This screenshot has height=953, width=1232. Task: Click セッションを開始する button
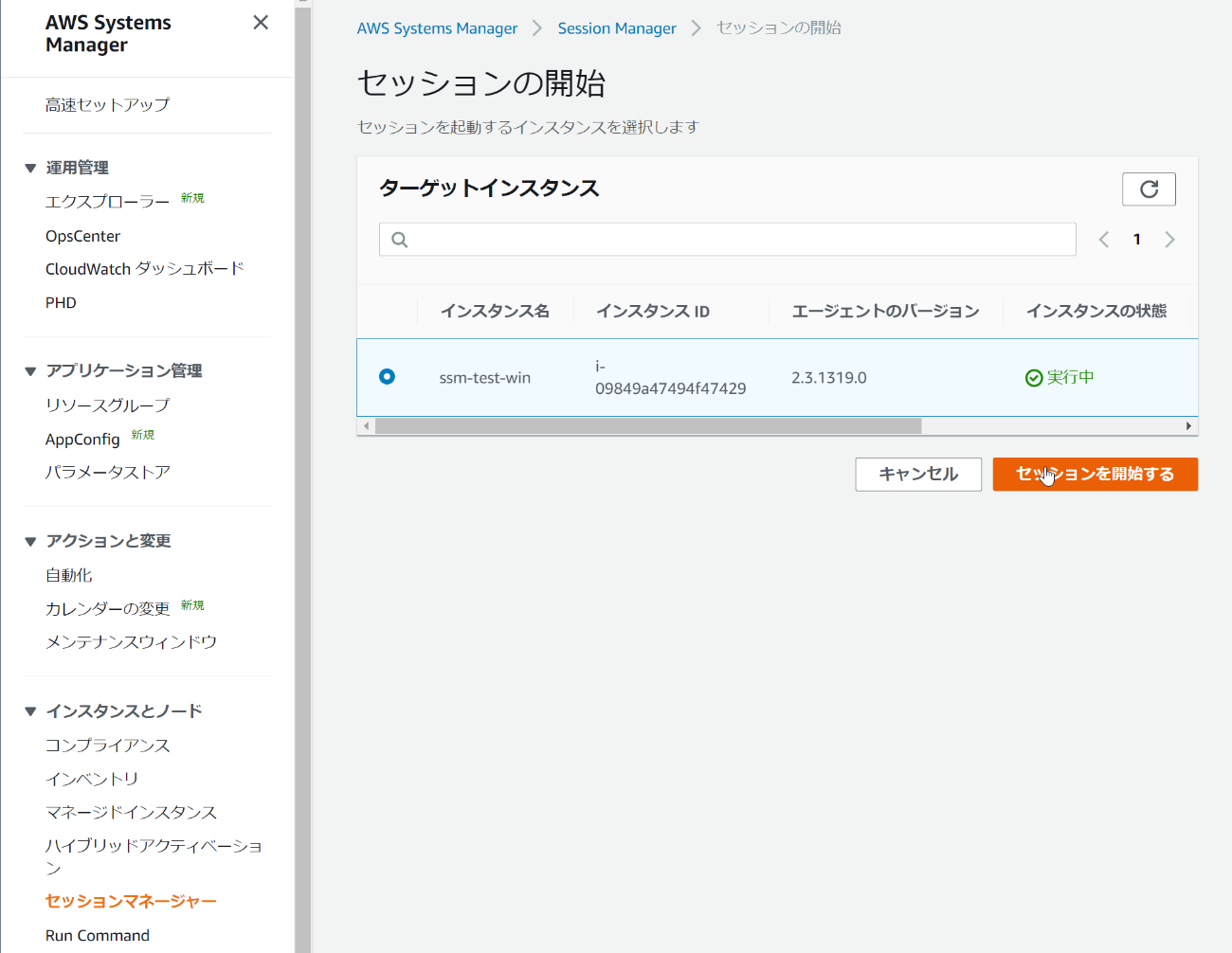(x=1096, y=475)
